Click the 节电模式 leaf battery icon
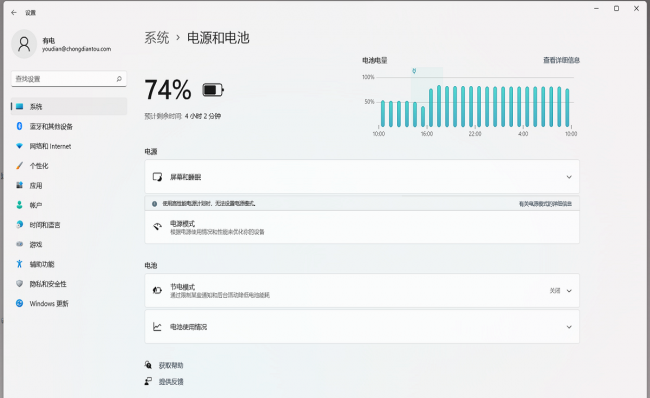650x398 pixels. coord(157,290)
